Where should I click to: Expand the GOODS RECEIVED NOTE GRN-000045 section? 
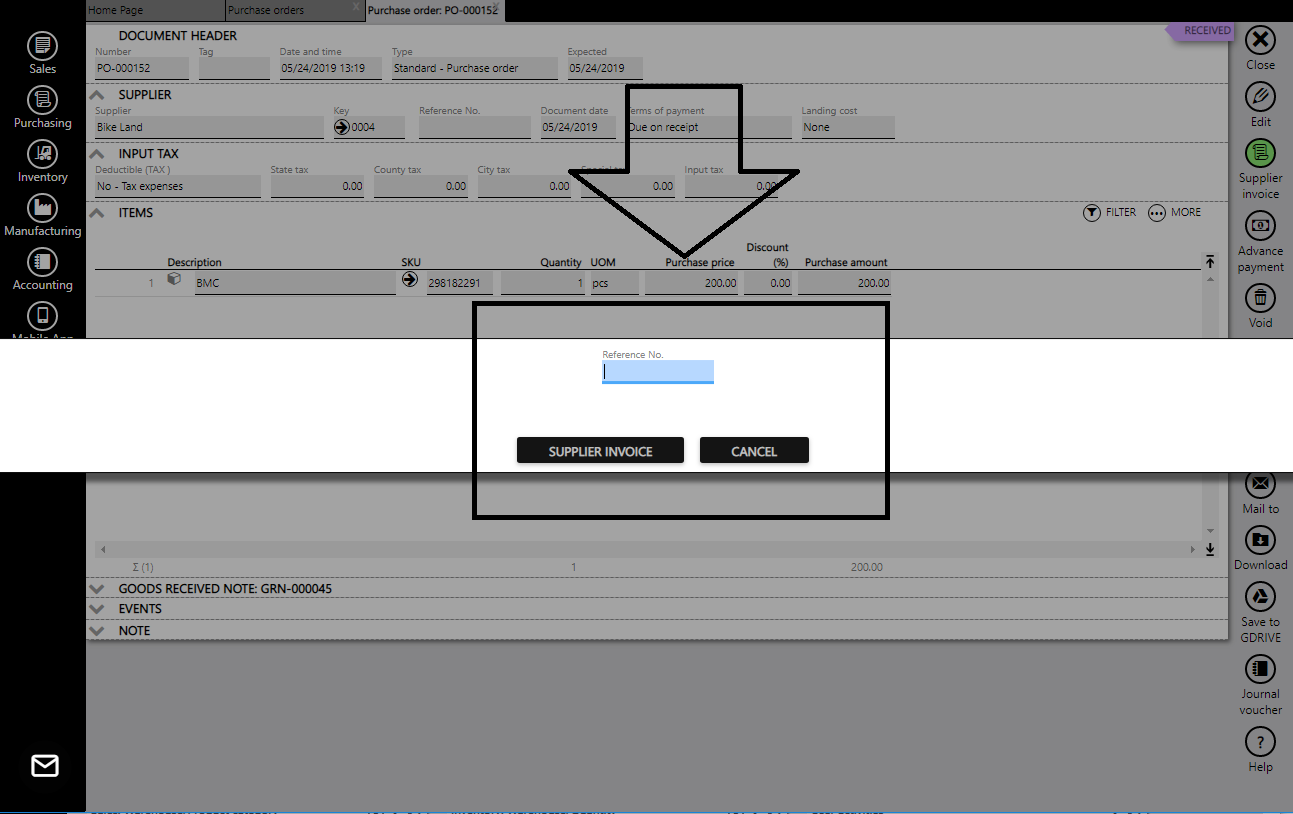98,588
